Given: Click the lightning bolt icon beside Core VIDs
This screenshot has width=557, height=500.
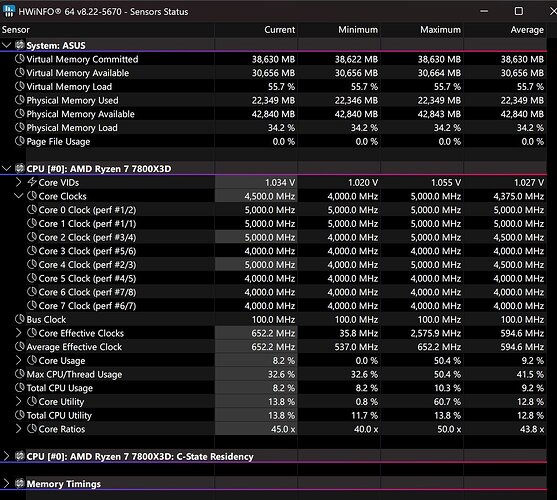Looking at the screenshot, I should click(x=32, y=182).
